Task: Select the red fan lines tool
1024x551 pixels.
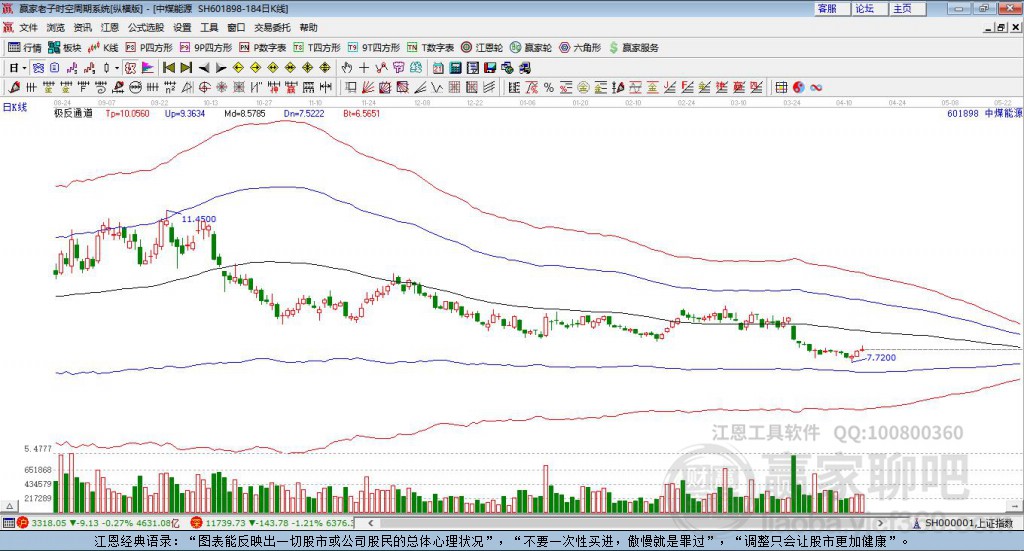Action: click(x=368, y=87)
